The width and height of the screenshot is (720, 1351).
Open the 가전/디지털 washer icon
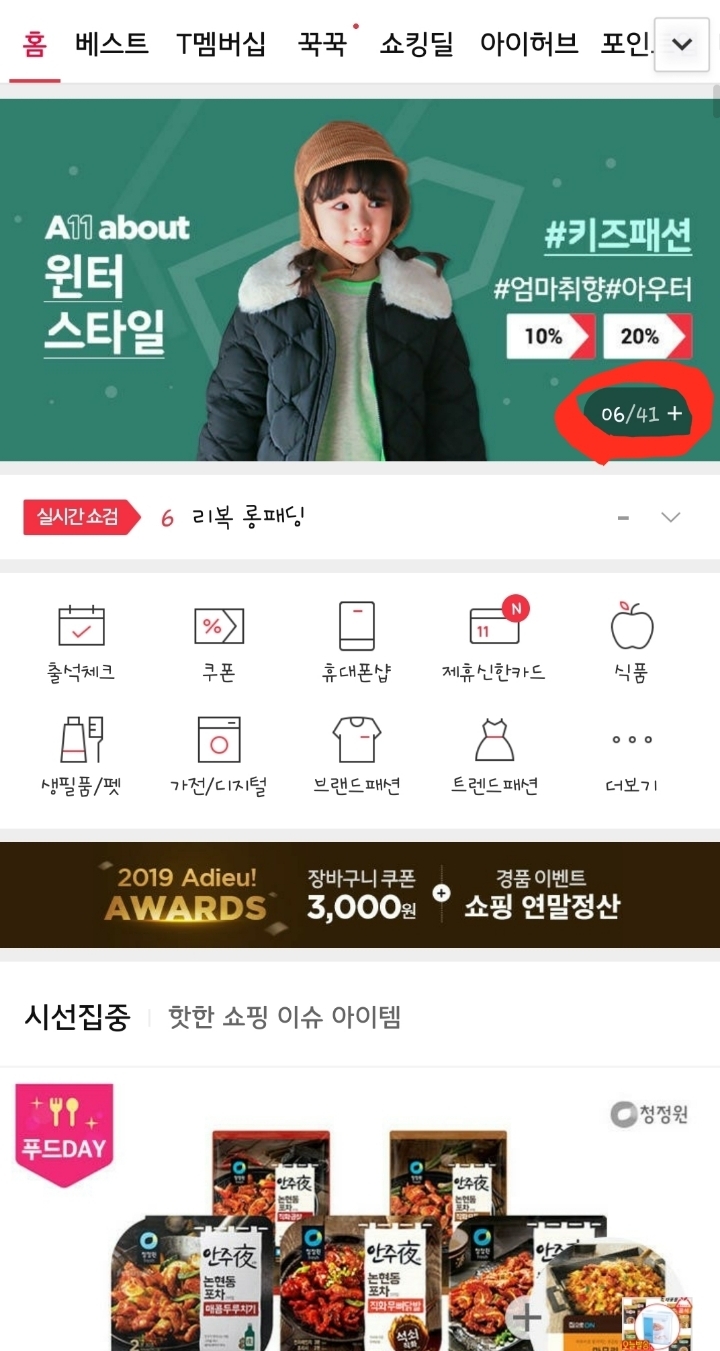tap(219, 740)
